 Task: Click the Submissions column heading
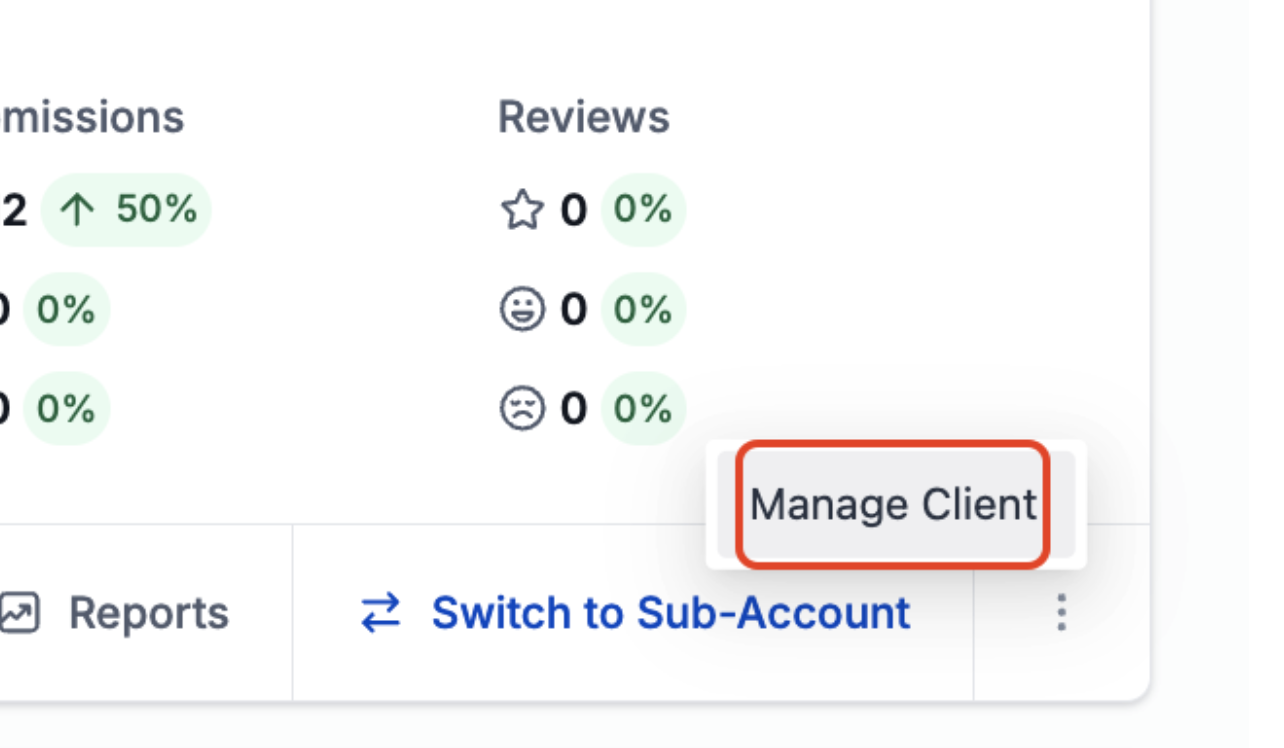[x=92, y=115]
